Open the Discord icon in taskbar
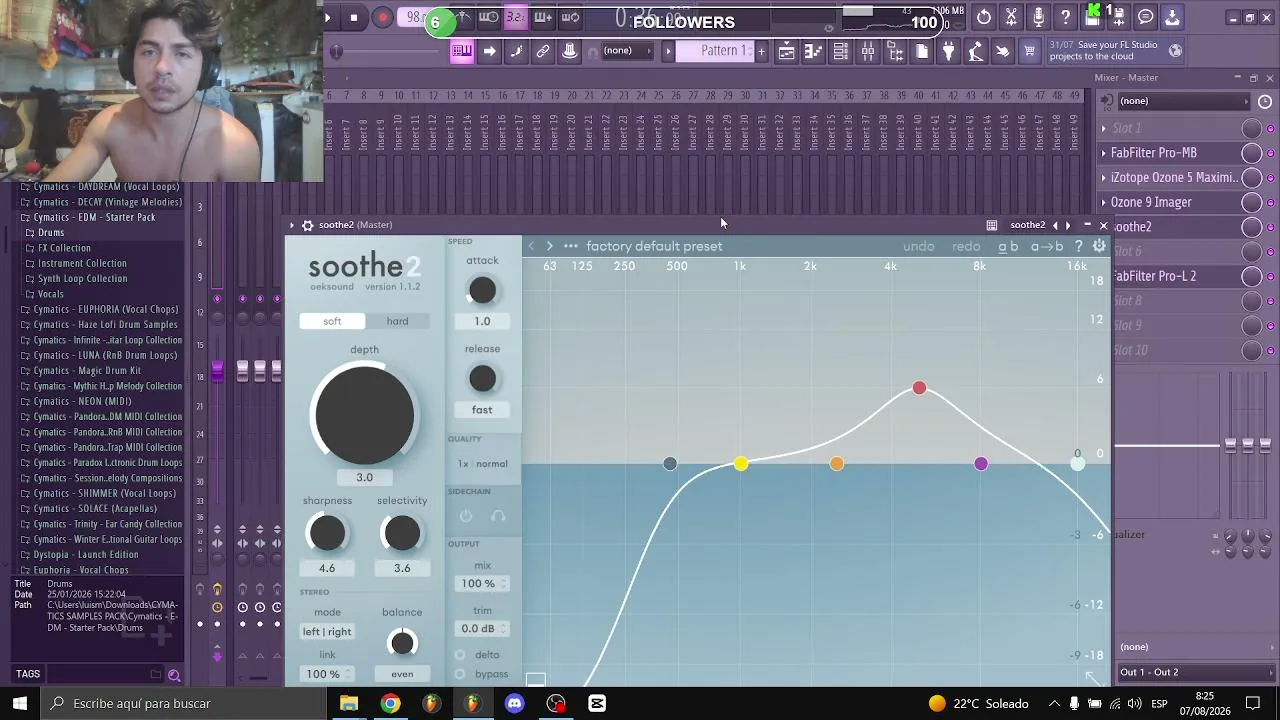Screen dimensions: 1280x720 click(514, 703)
